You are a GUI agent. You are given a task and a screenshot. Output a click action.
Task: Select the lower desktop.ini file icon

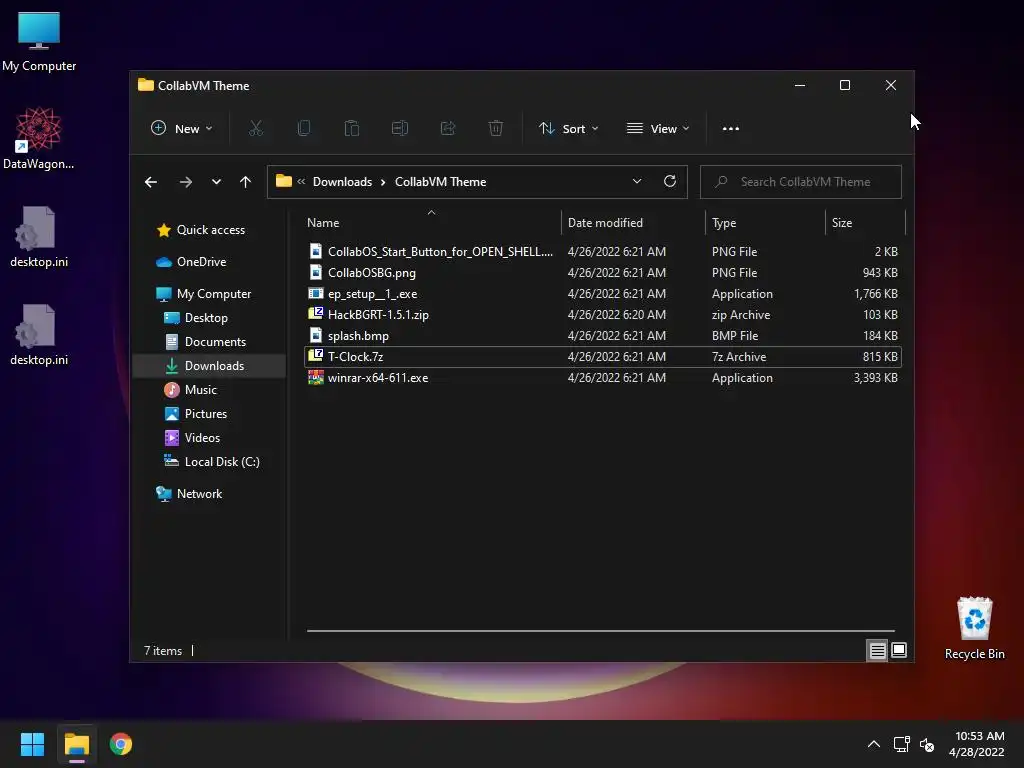(x=39, y=334)
